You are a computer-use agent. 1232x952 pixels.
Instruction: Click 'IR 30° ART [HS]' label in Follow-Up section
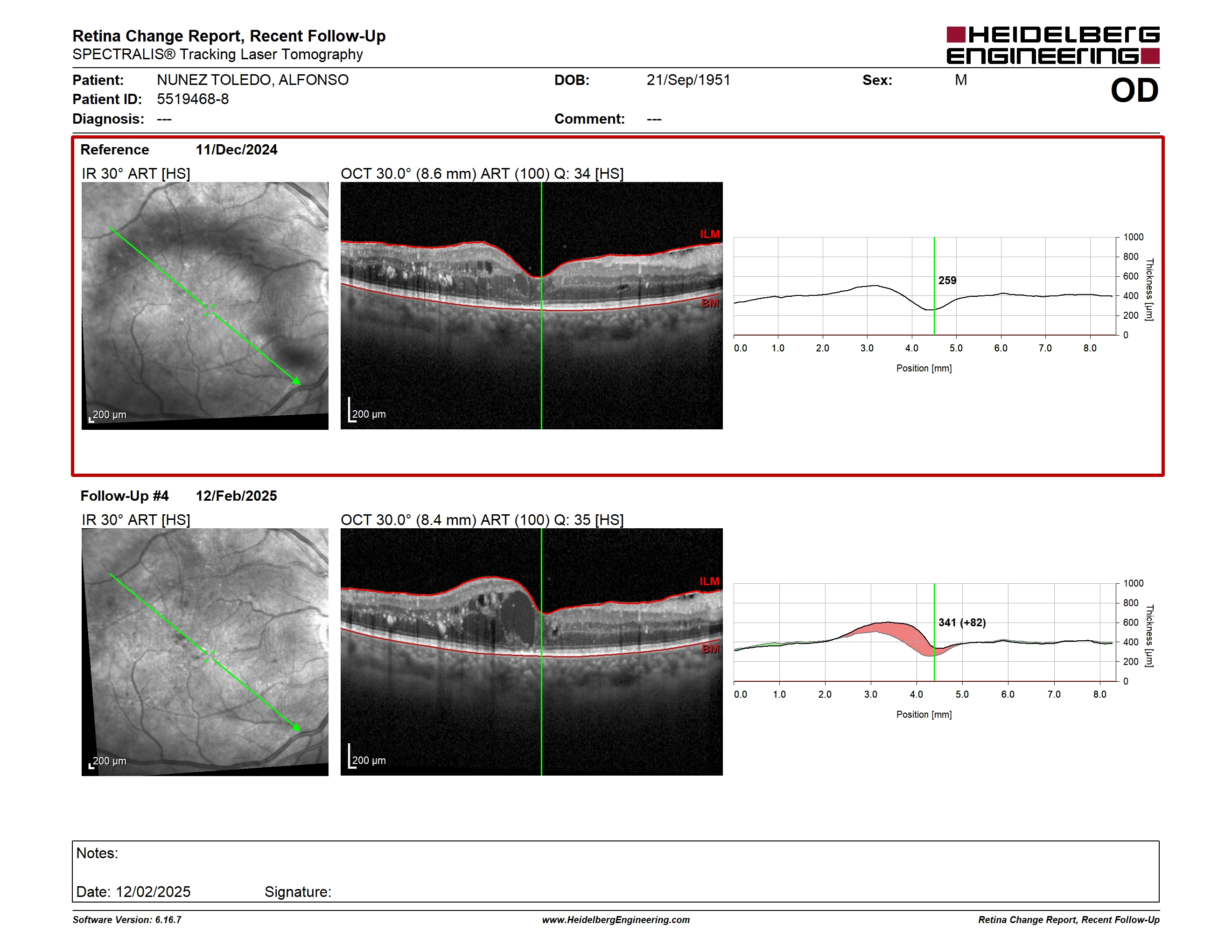point(136,519)
